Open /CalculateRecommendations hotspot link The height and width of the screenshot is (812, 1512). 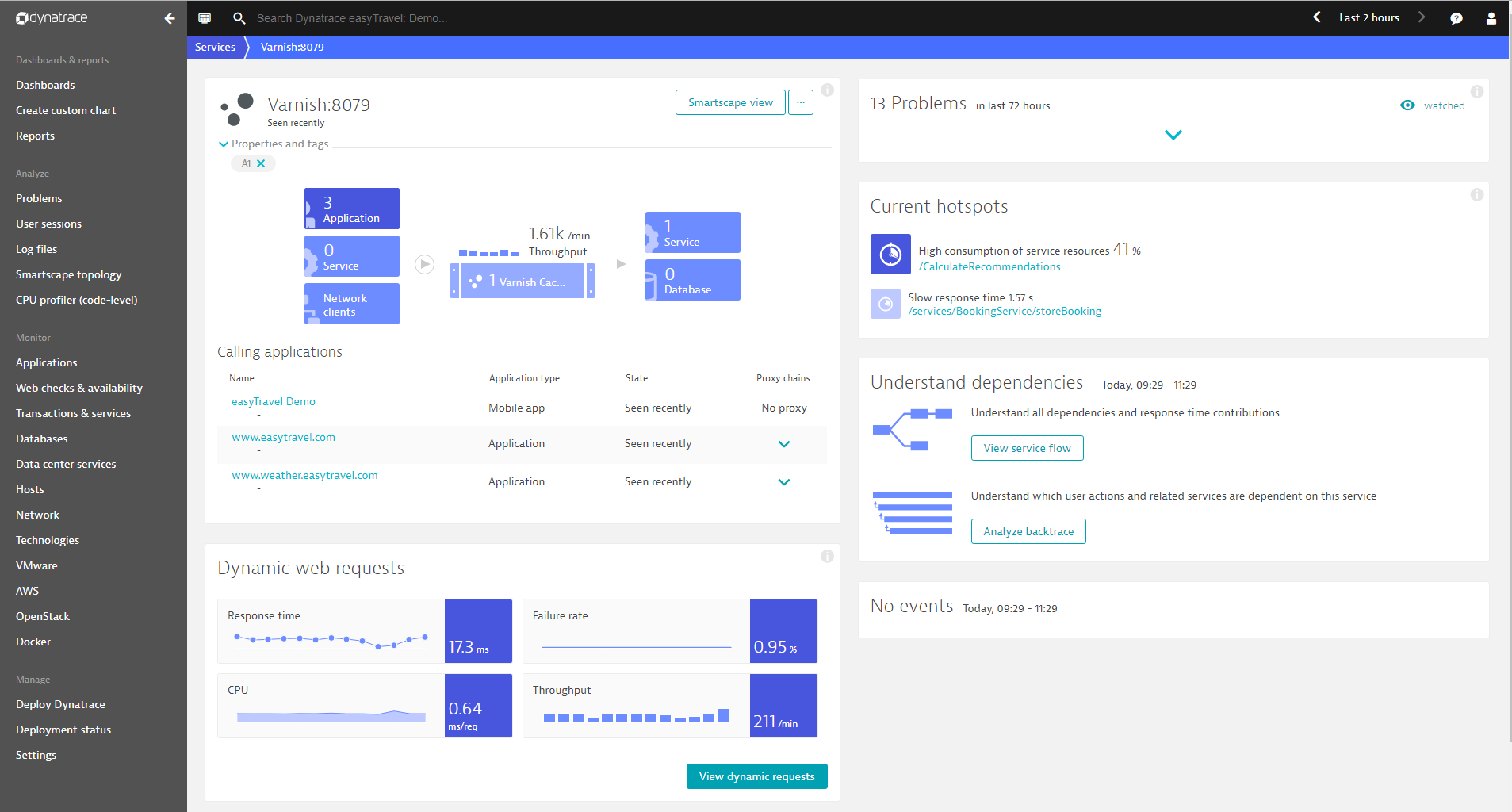click(989, 266)
